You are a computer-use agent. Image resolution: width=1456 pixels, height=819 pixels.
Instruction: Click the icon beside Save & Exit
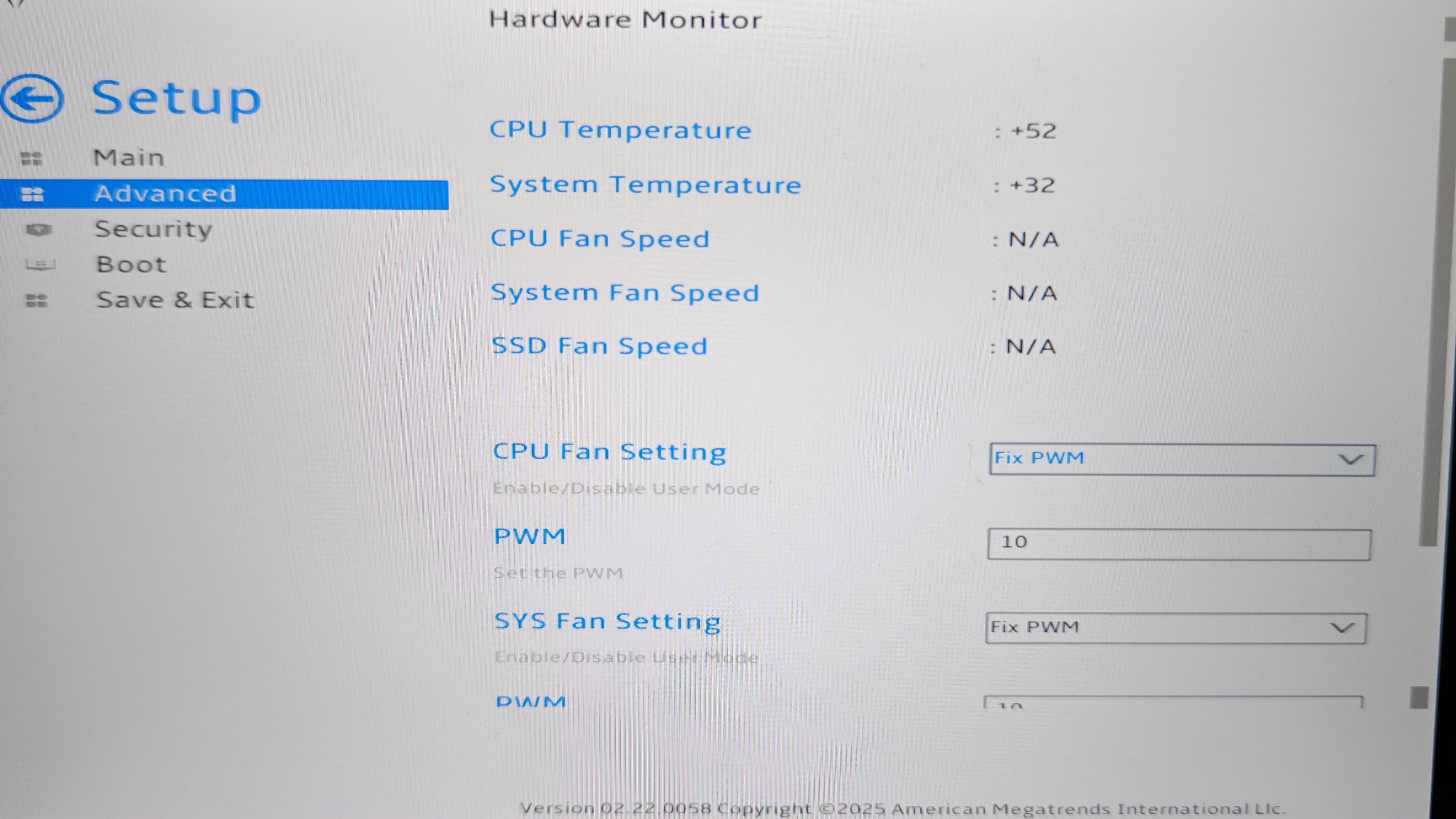pos(37,301)
